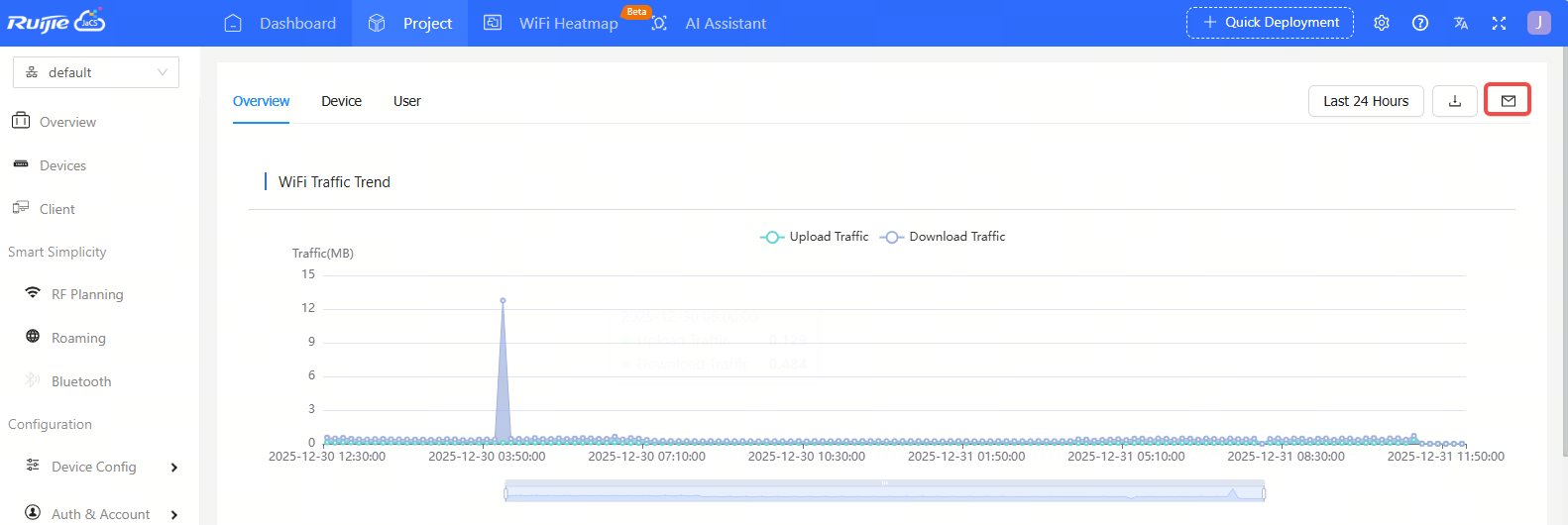Open Last 24 Hours time range selector
The height and width of the screenshot is (525, 1568).
pyautogui.click(x=1365, y=101)
